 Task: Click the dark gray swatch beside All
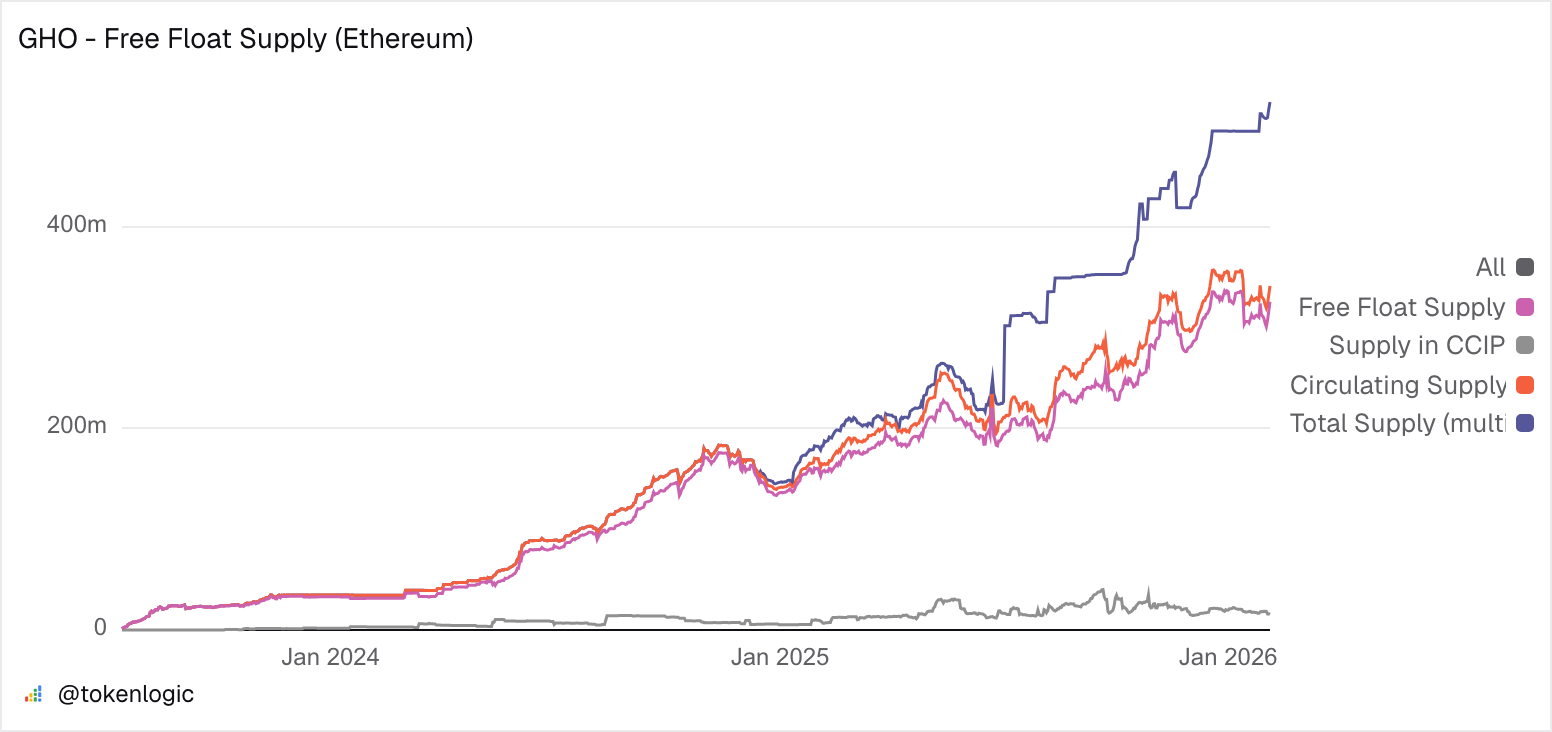pos(1525,267)
